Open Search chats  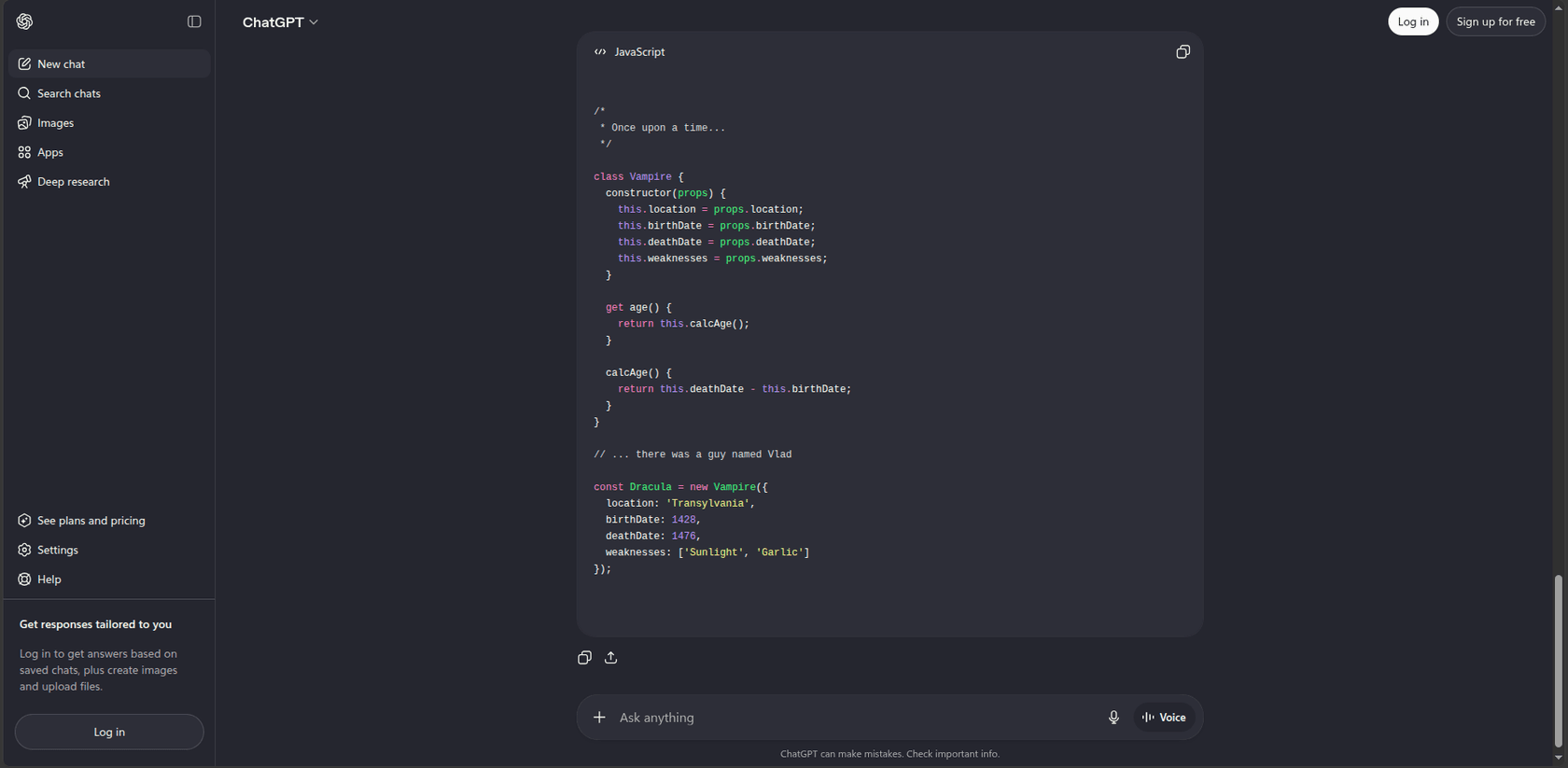point(109,93)
